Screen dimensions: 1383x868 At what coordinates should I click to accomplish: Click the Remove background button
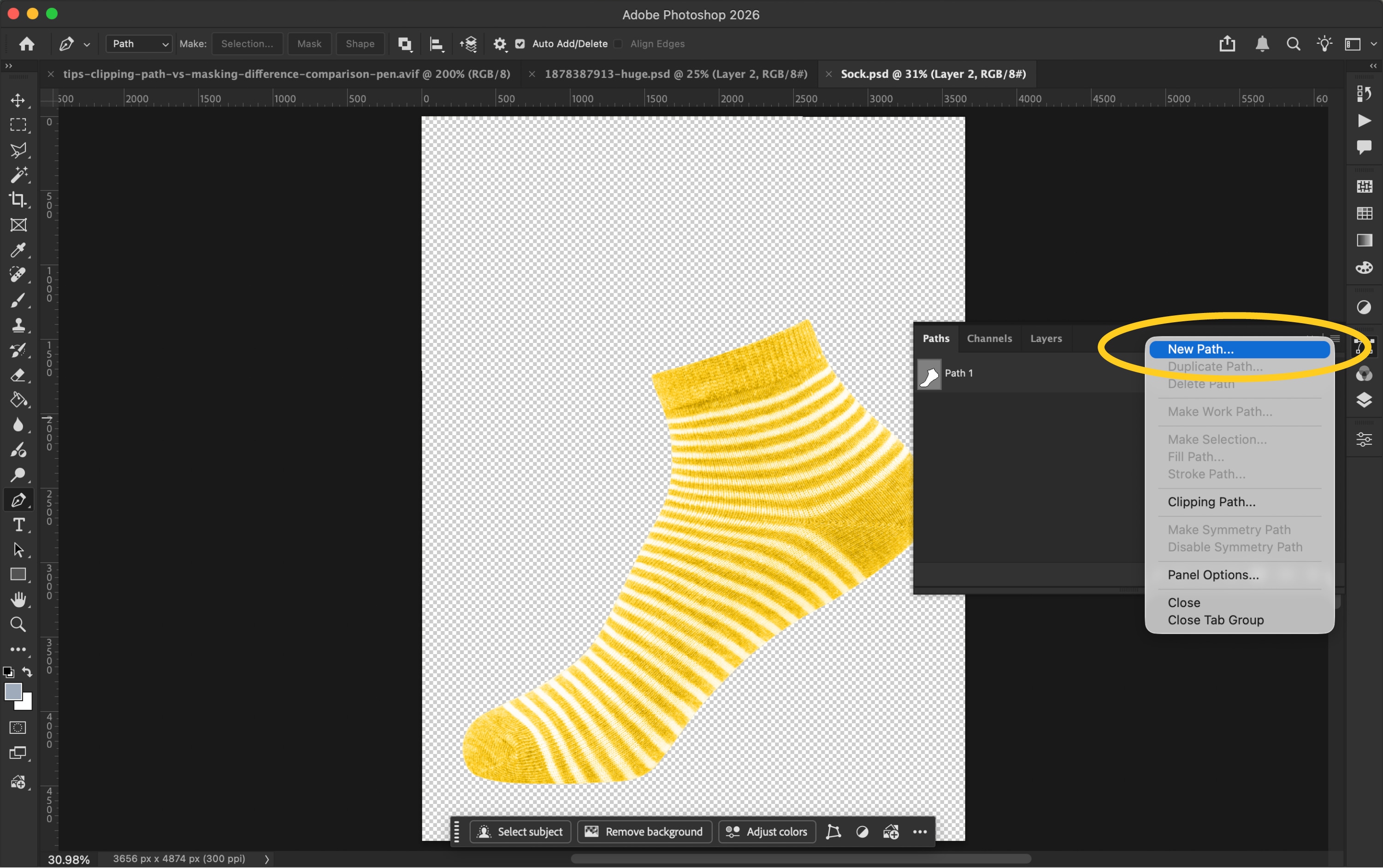(x=644, y=832)
